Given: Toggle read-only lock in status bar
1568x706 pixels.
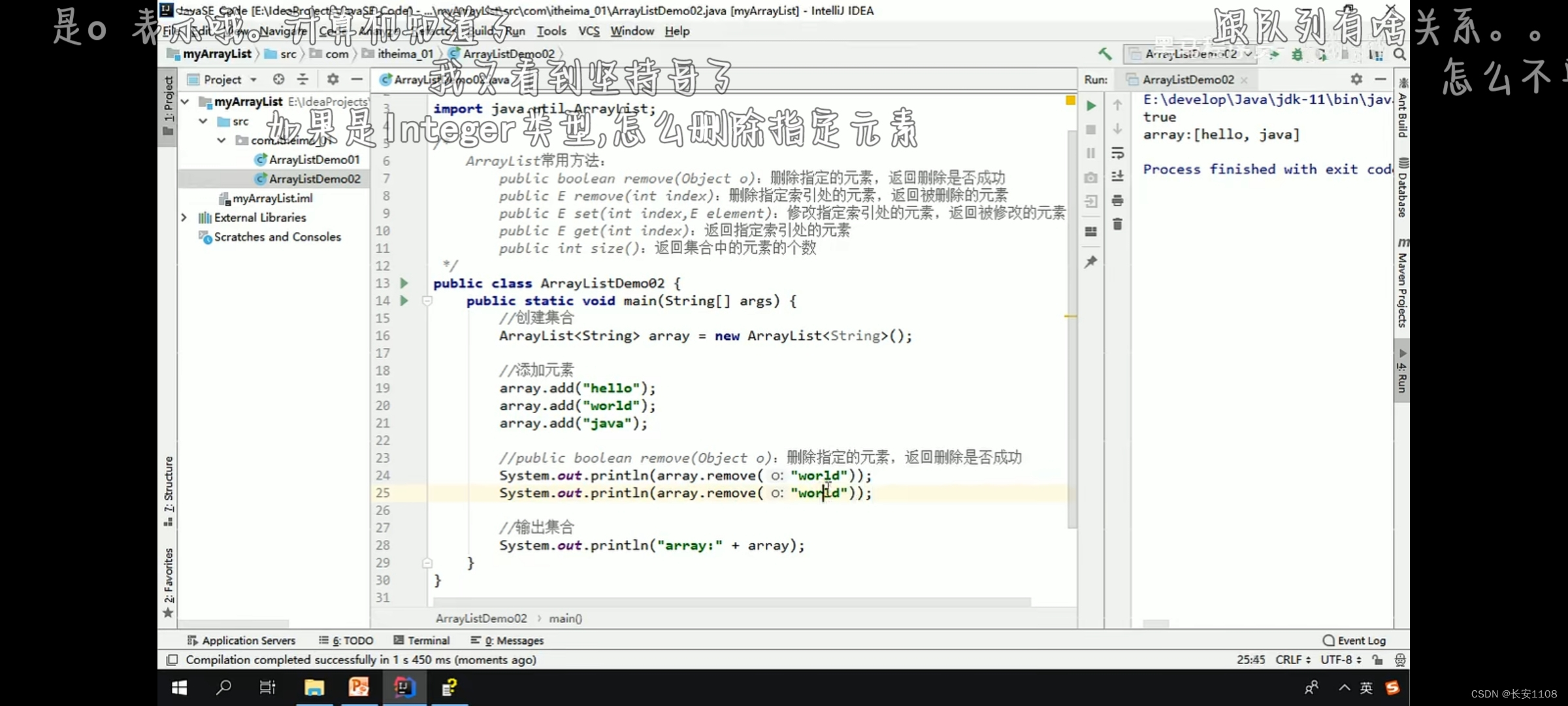Looking at the screenshot, I should coord(1378,660).
